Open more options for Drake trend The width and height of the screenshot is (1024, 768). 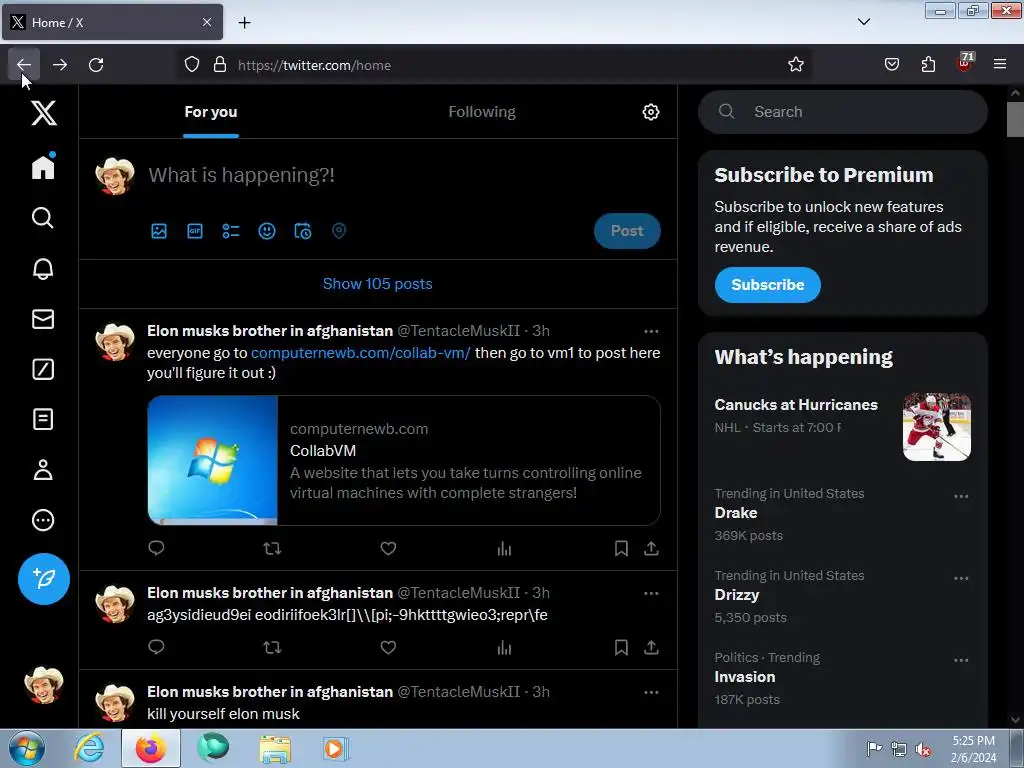coord(961,496)
